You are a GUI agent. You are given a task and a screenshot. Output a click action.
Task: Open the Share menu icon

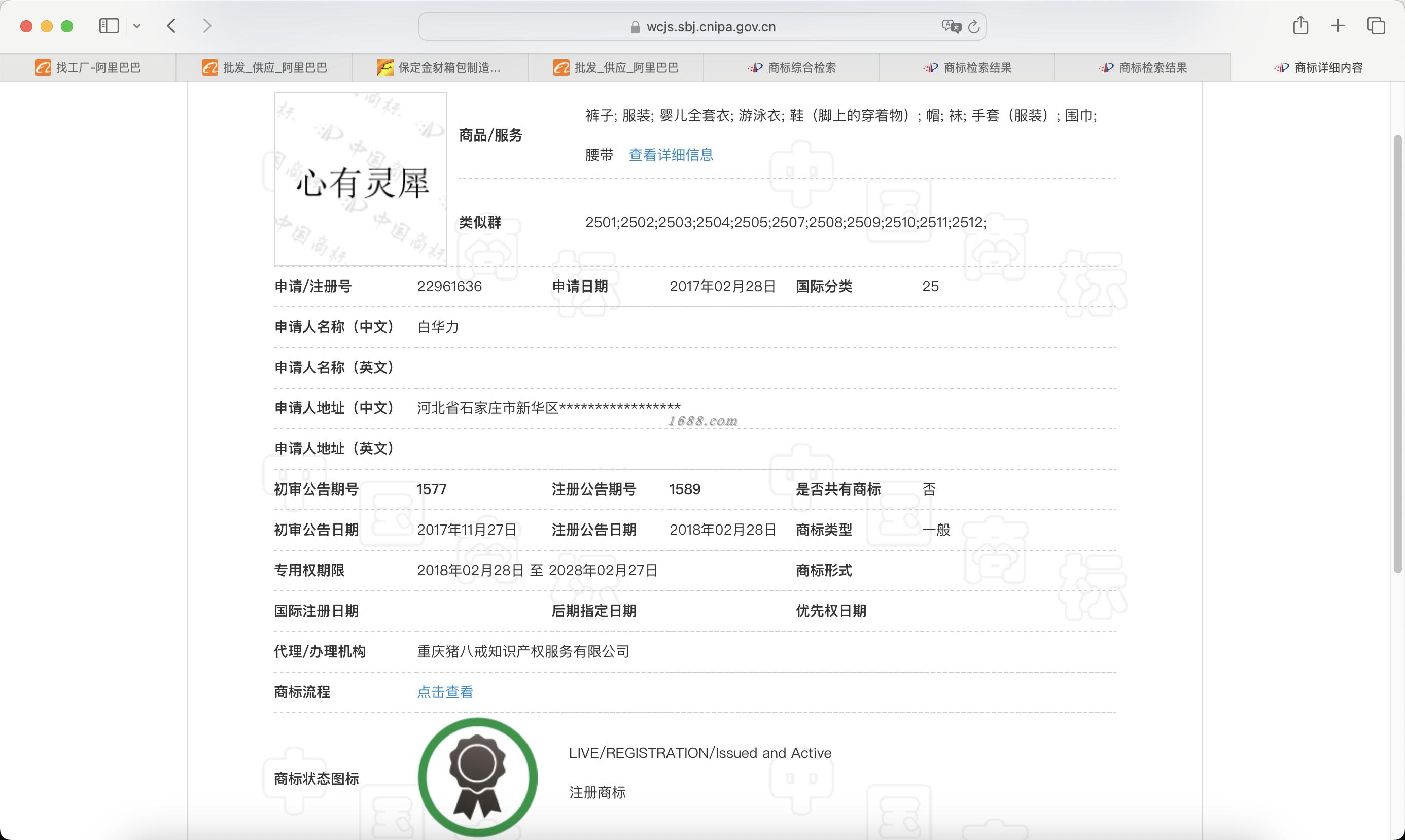[1301, 26]
